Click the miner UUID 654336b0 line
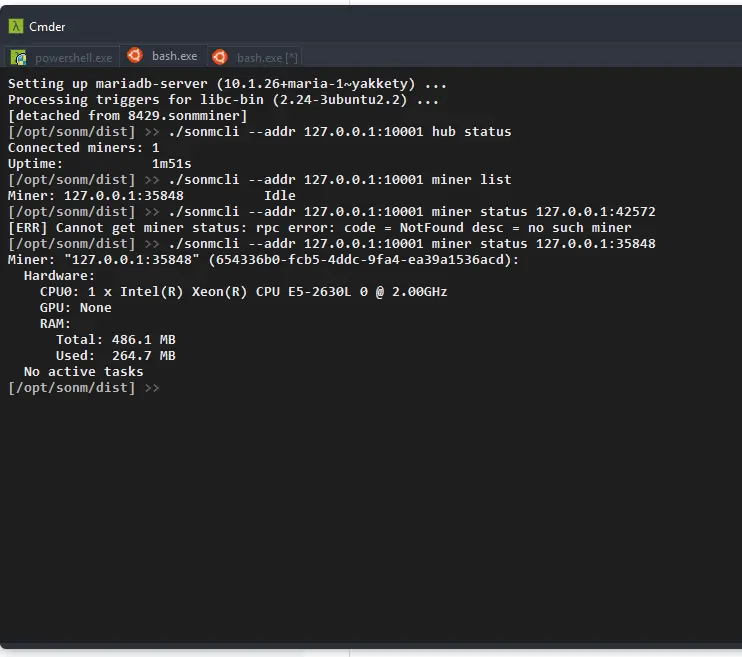 (263, 260)
